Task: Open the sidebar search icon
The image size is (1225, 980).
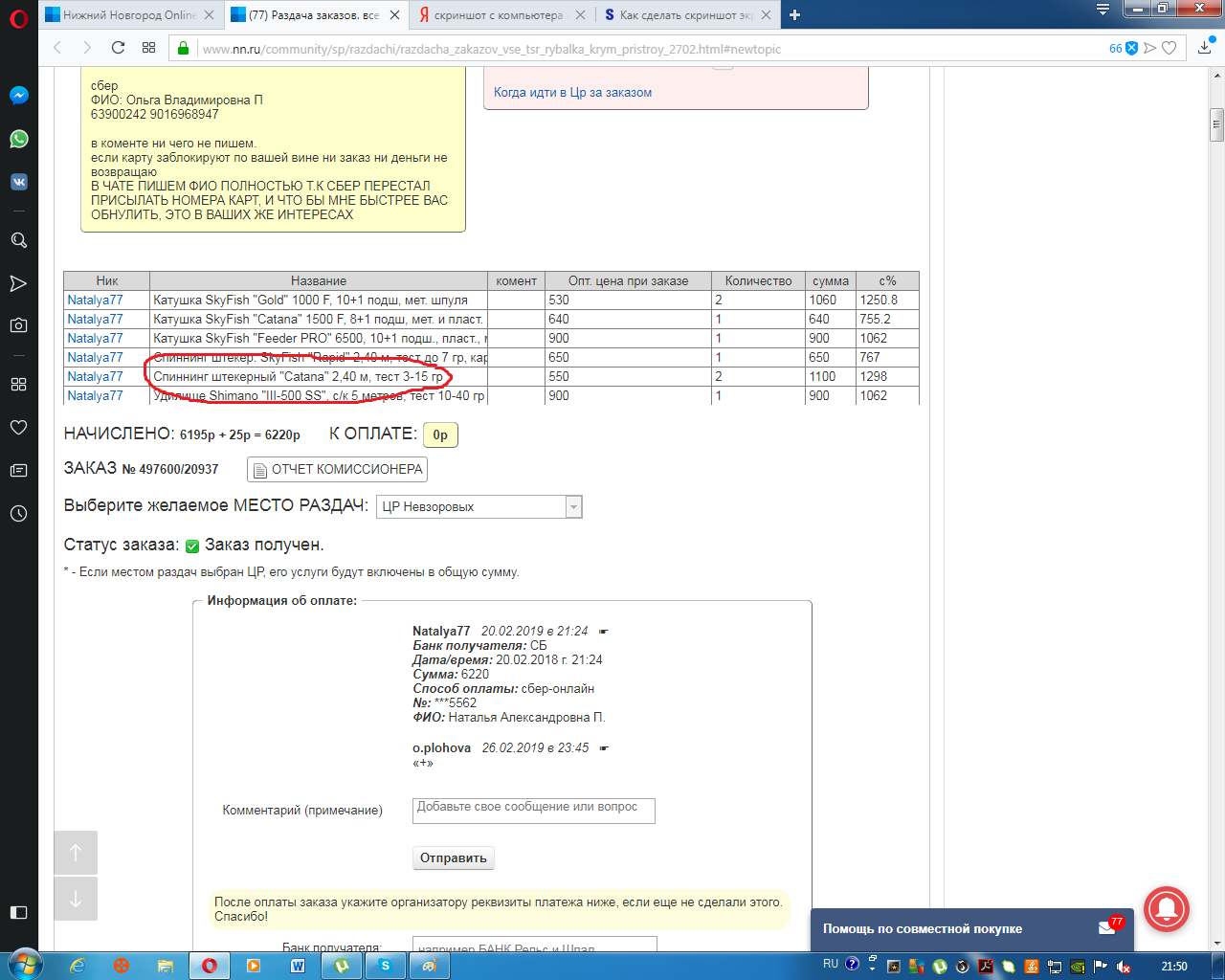Action: point(18,240)
